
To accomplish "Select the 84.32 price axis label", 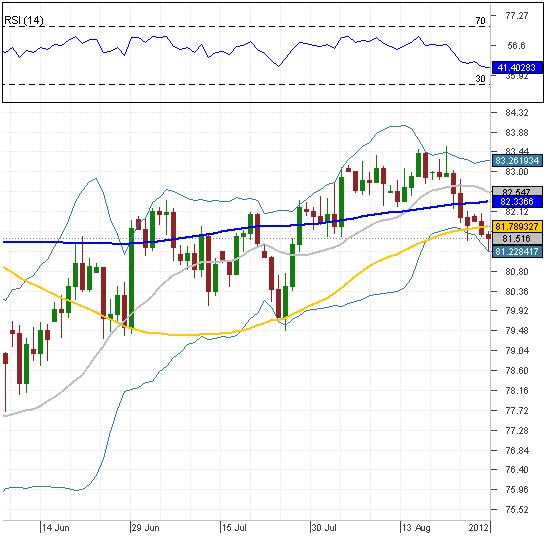I will (517, 113).
